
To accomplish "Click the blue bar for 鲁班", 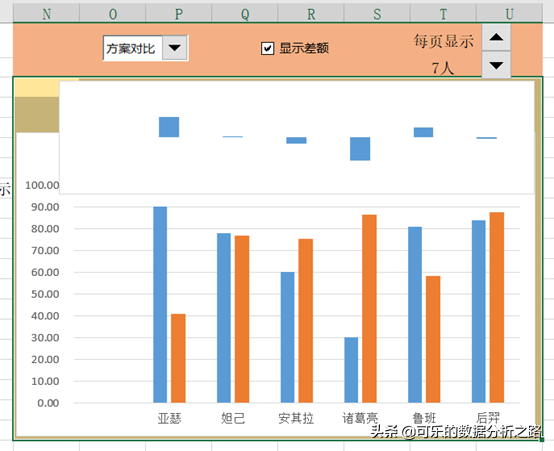I will pos(415,315).
